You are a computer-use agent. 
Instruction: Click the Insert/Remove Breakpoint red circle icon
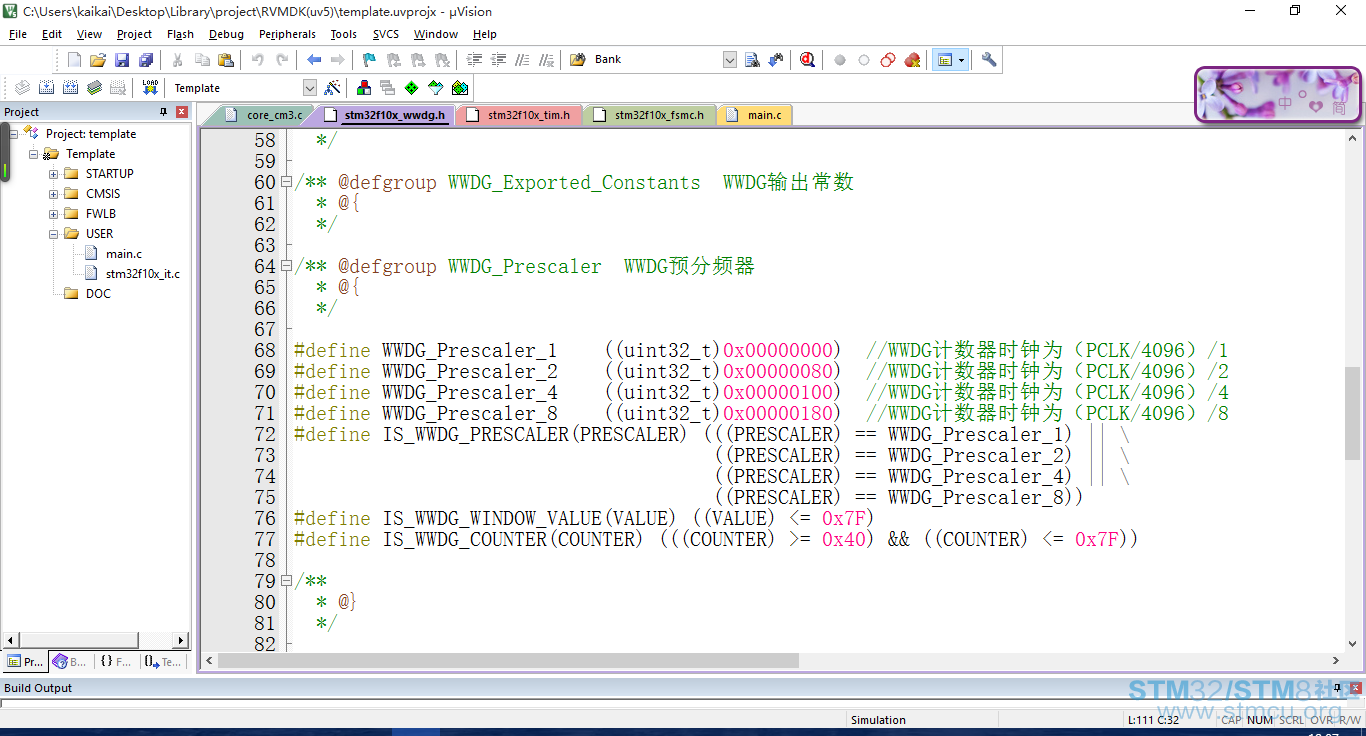840,60
